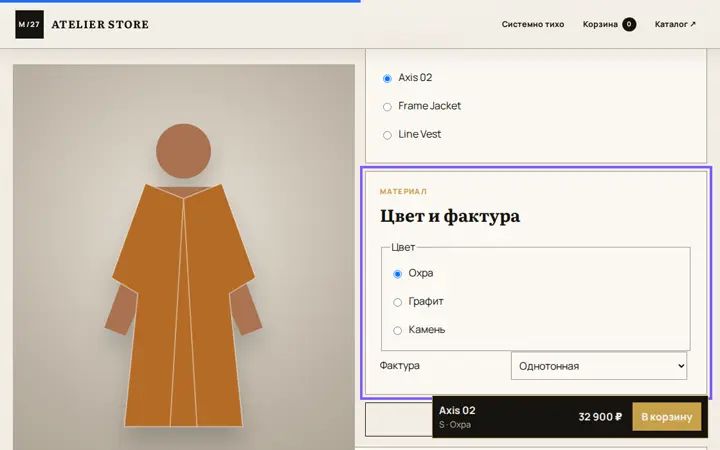The height and width of the screenshot is (450, 720).
Task: Click the Axis 02 title in sticky bar
Action: 457,411
